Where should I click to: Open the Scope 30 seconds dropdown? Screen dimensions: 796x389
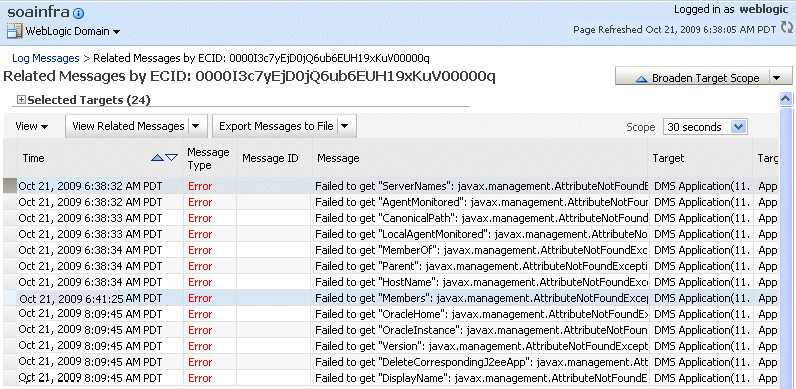coord(705,127)
